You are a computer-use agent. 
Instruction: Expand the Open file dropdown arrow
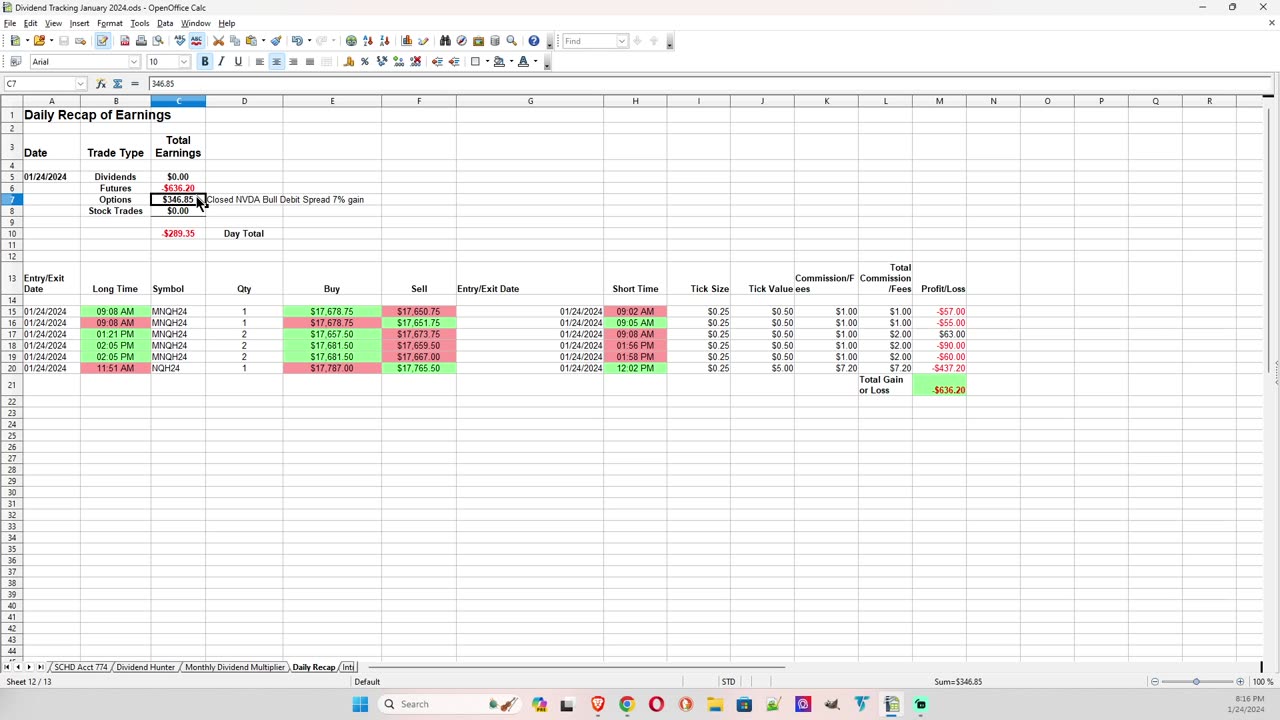[x=51, y=41]
